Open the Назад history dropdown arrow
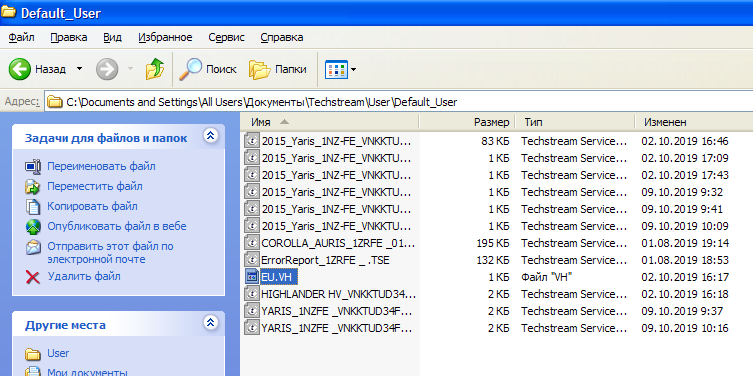The width and height of the screenshot is (753, 376). point(79,69)
